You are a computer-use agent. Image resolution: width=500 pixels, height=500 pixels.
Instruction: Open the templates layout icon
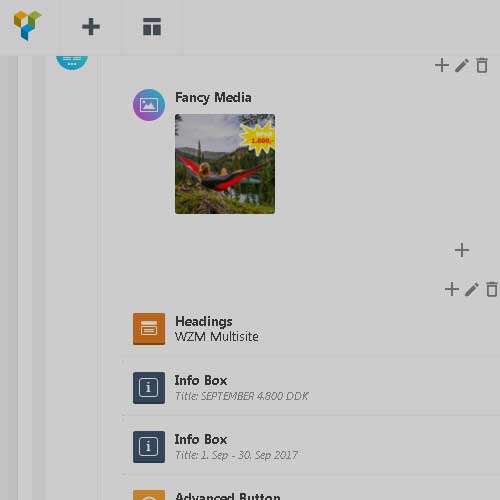152,27
